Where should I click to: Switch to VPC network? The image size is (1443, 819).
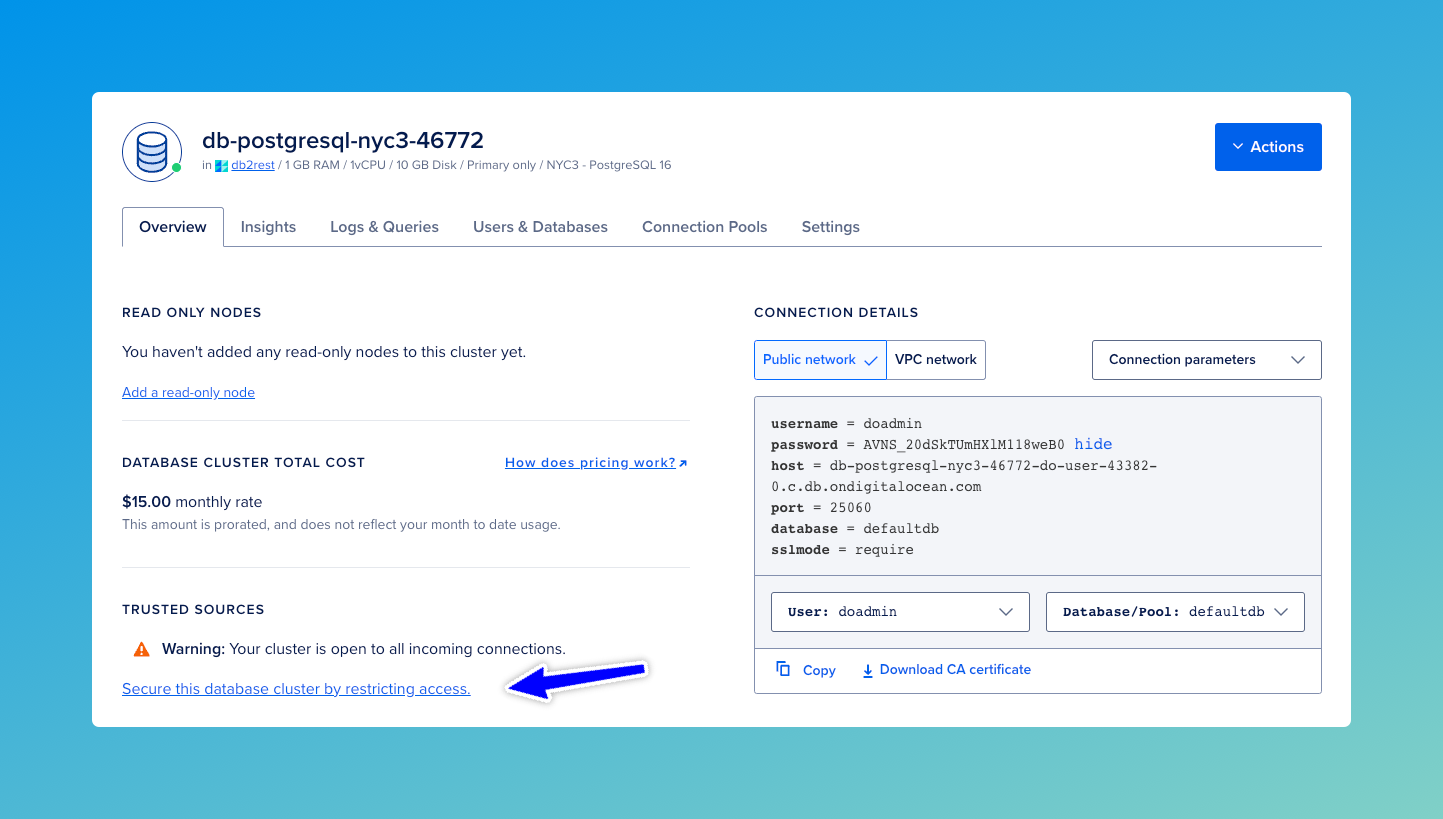click(x=936, y=359)
